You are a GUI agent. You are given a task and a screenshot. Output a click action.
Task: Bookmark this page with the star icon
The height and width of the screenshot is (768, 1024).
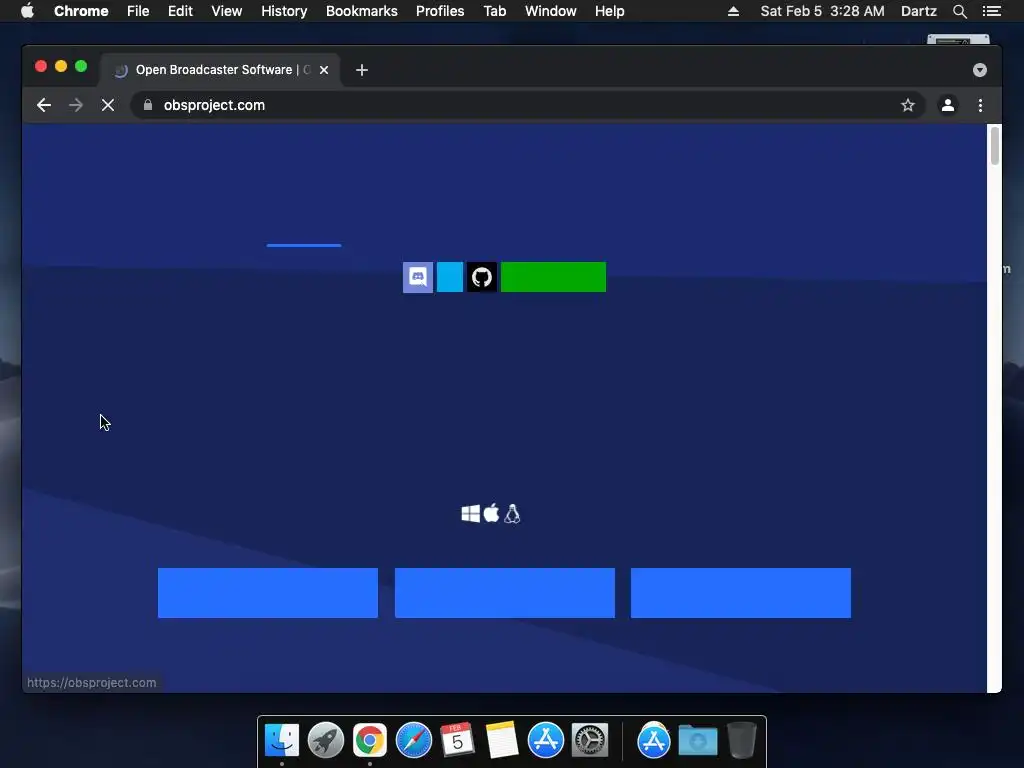pyautogui.click(x=908, y=105)
